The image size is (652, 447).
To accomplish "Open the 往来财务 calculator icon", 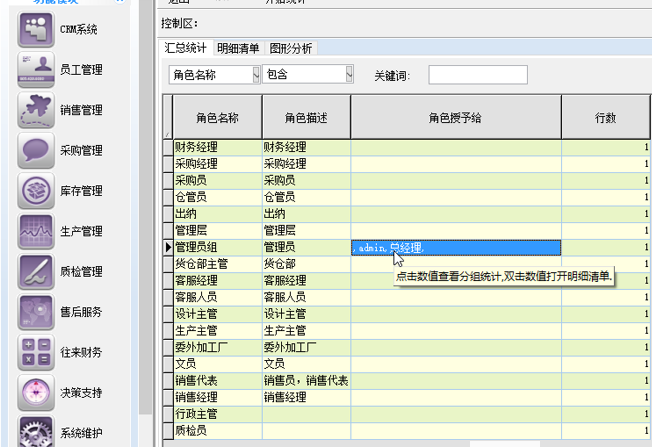I will click(36, 352).
